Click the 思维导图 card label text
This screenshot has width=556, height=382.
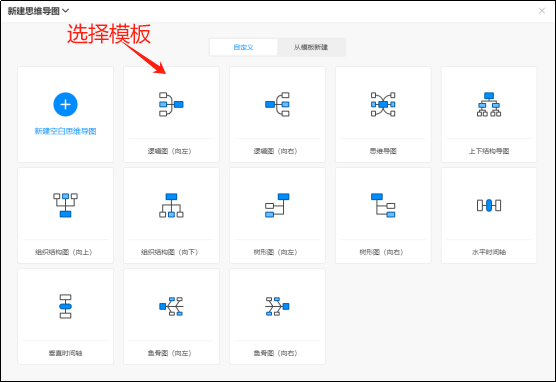383,151
